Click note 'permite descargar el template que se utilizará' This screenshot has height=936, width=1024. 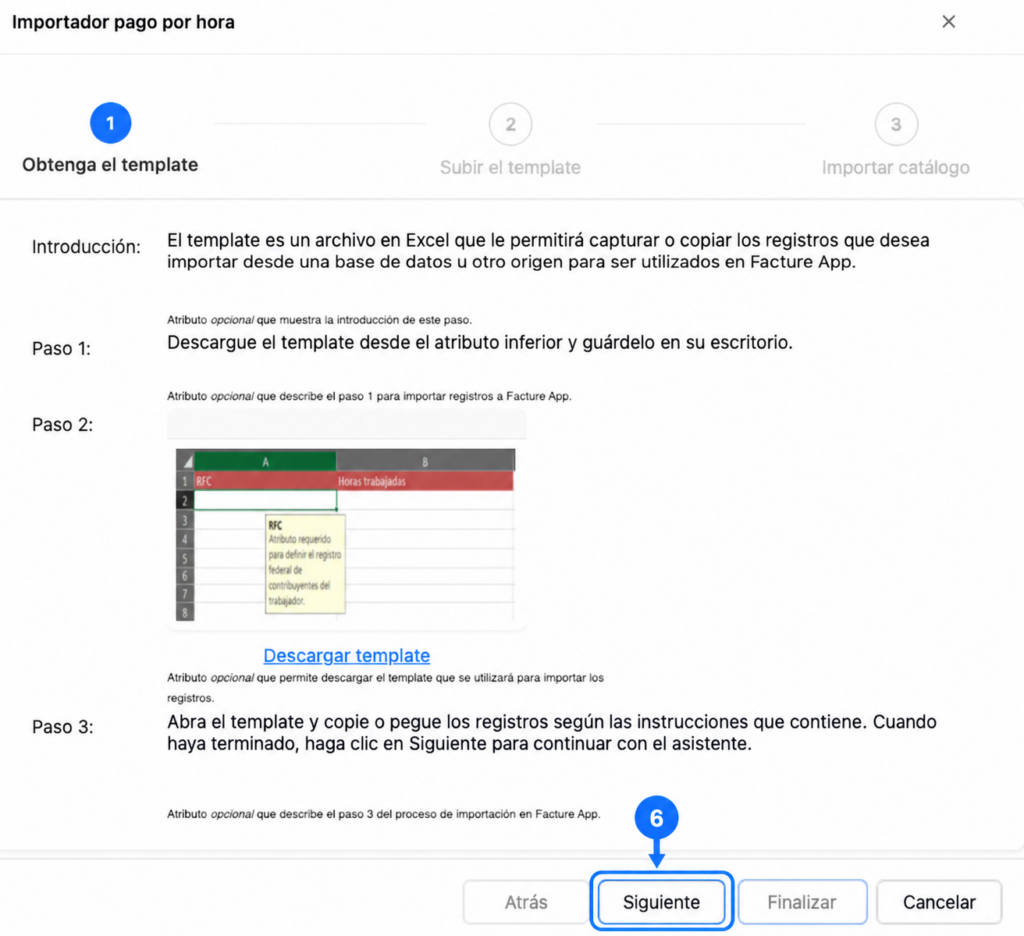[396, 678]
